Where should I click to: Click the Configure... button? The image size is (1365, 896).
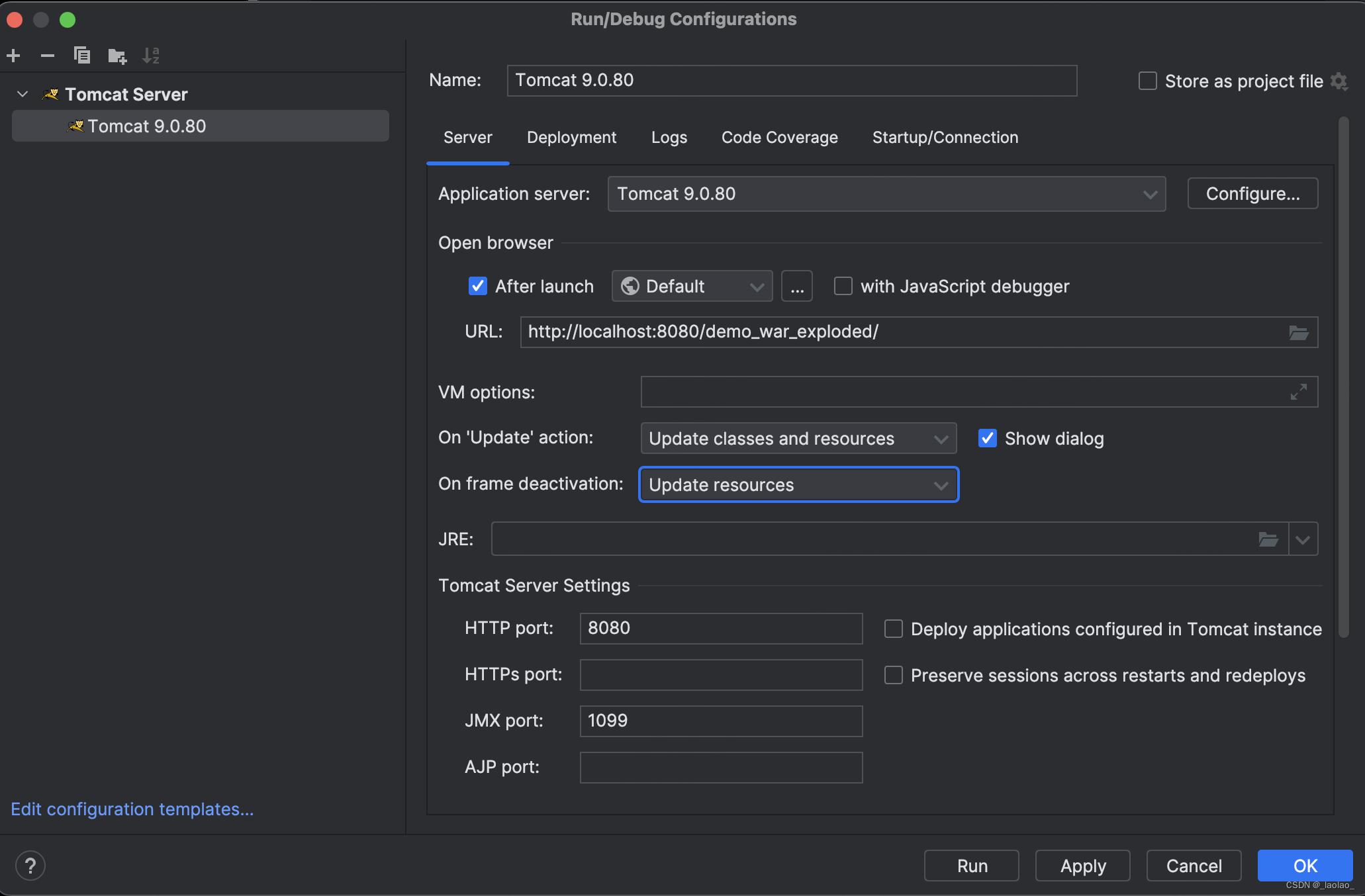pyautogui.click(x=1252, y=194)
